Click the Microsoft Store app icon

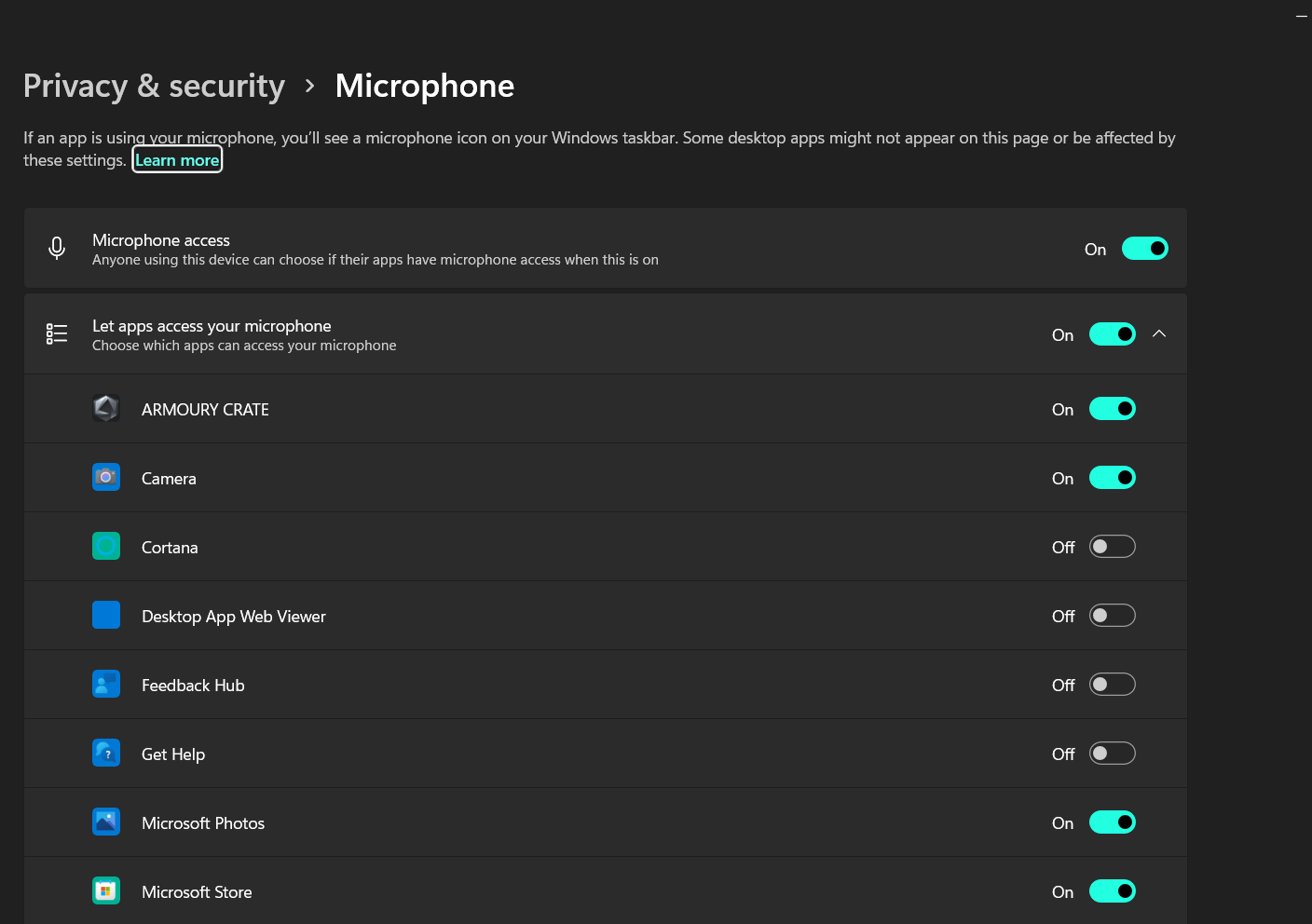pos(106,890)
